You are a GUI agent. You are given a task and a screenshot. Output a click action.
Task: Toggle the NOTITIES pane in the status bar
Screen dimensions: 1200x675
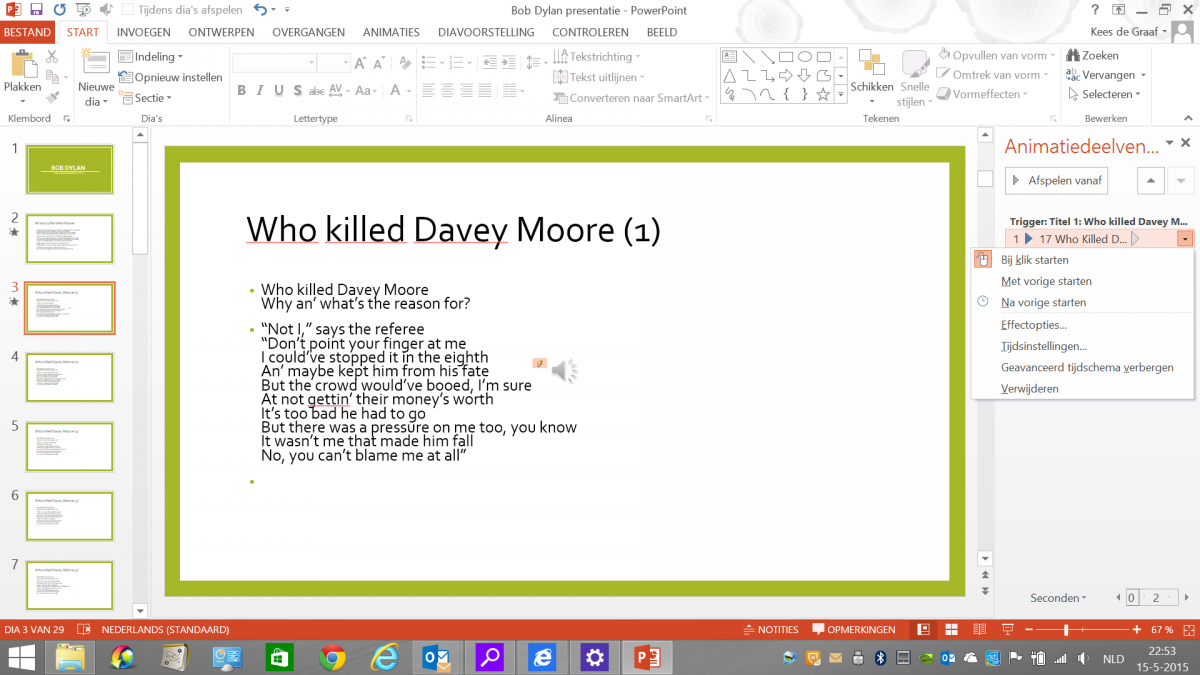tap(770, 630)
